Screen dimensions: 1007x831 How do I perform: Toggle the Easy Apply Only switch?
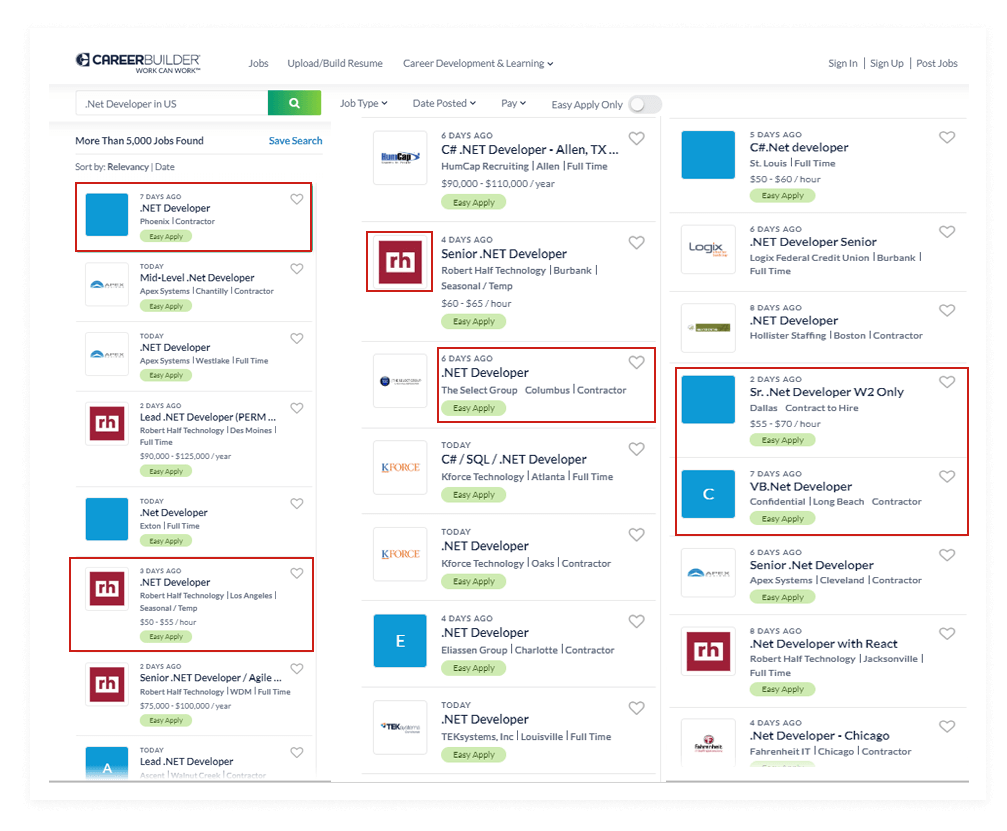[x=645, y=104]
